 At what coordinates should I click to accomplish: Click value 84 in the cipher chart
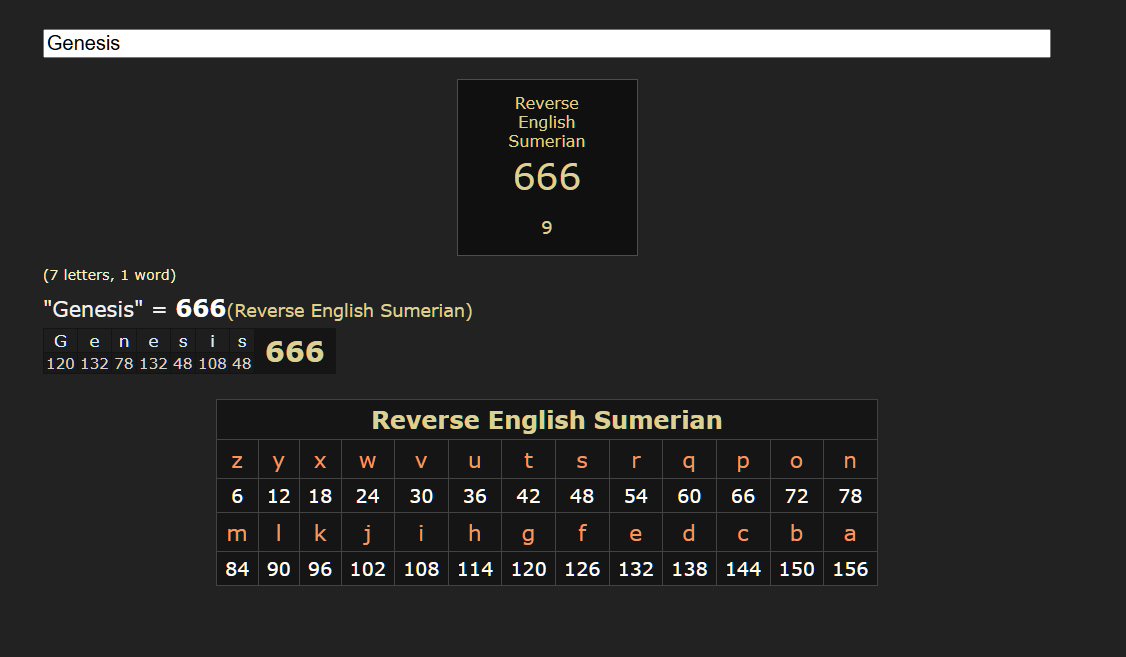click(237, 569)
